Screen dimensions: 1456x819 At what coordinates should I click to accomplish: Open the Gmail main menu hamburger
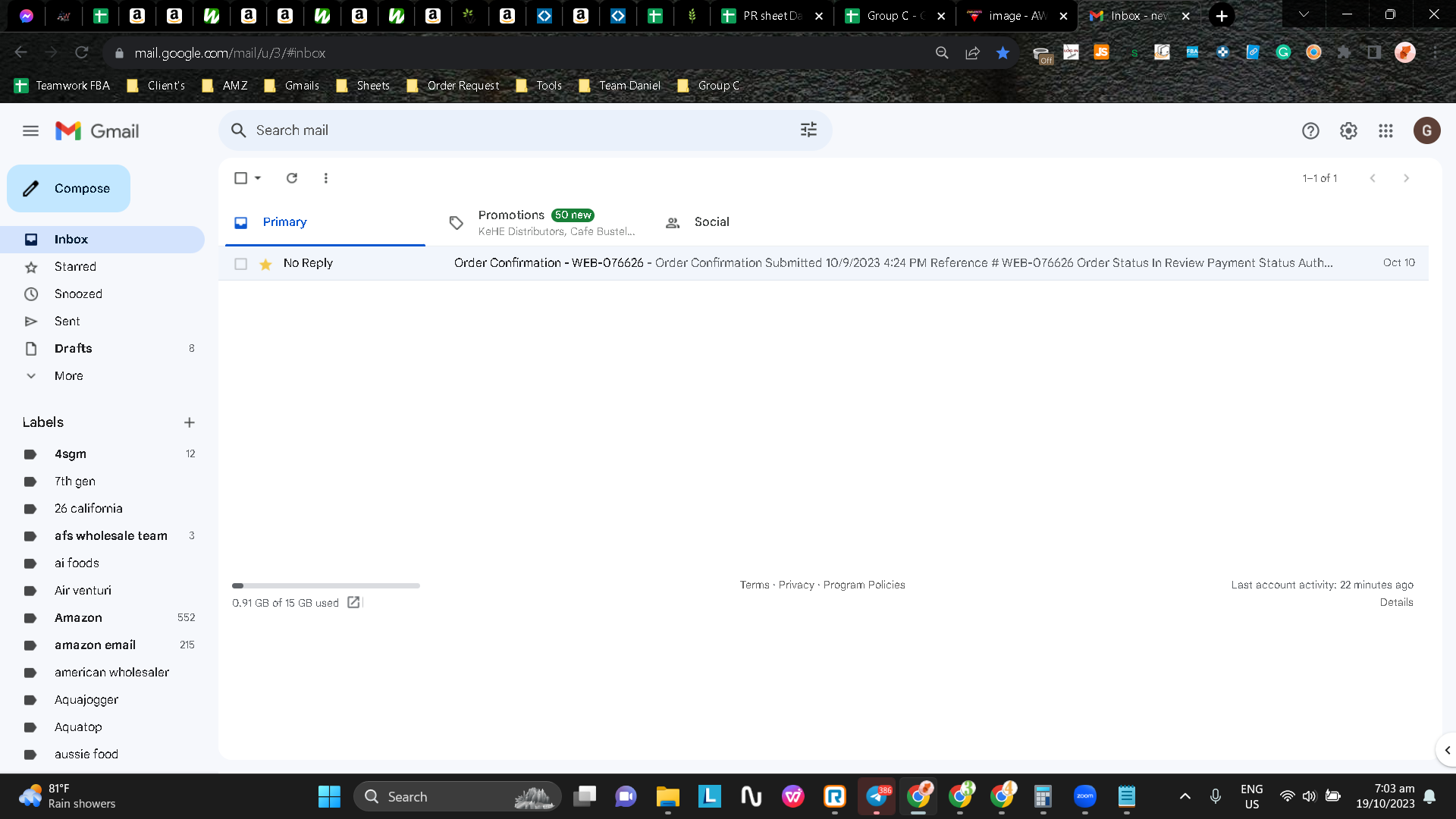[30, 131]
